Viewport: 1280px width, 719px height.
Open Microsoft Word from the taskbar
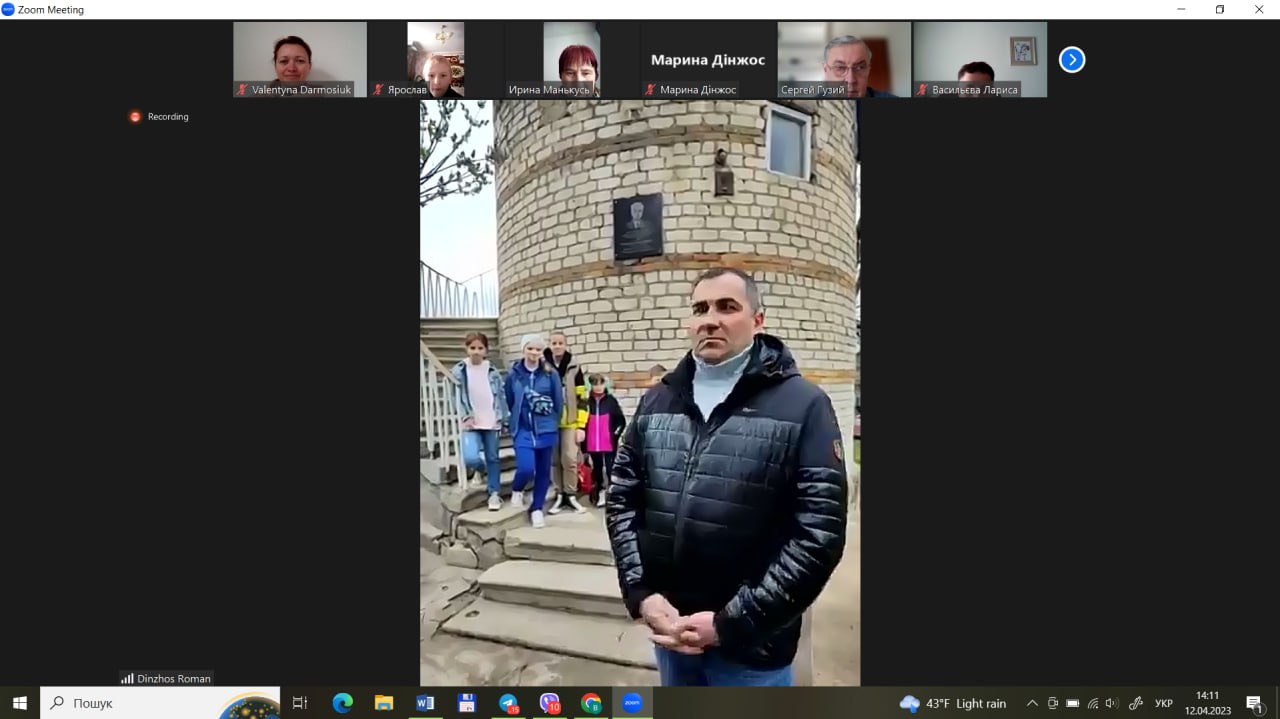pyautogui.click(x=425, y=703)
